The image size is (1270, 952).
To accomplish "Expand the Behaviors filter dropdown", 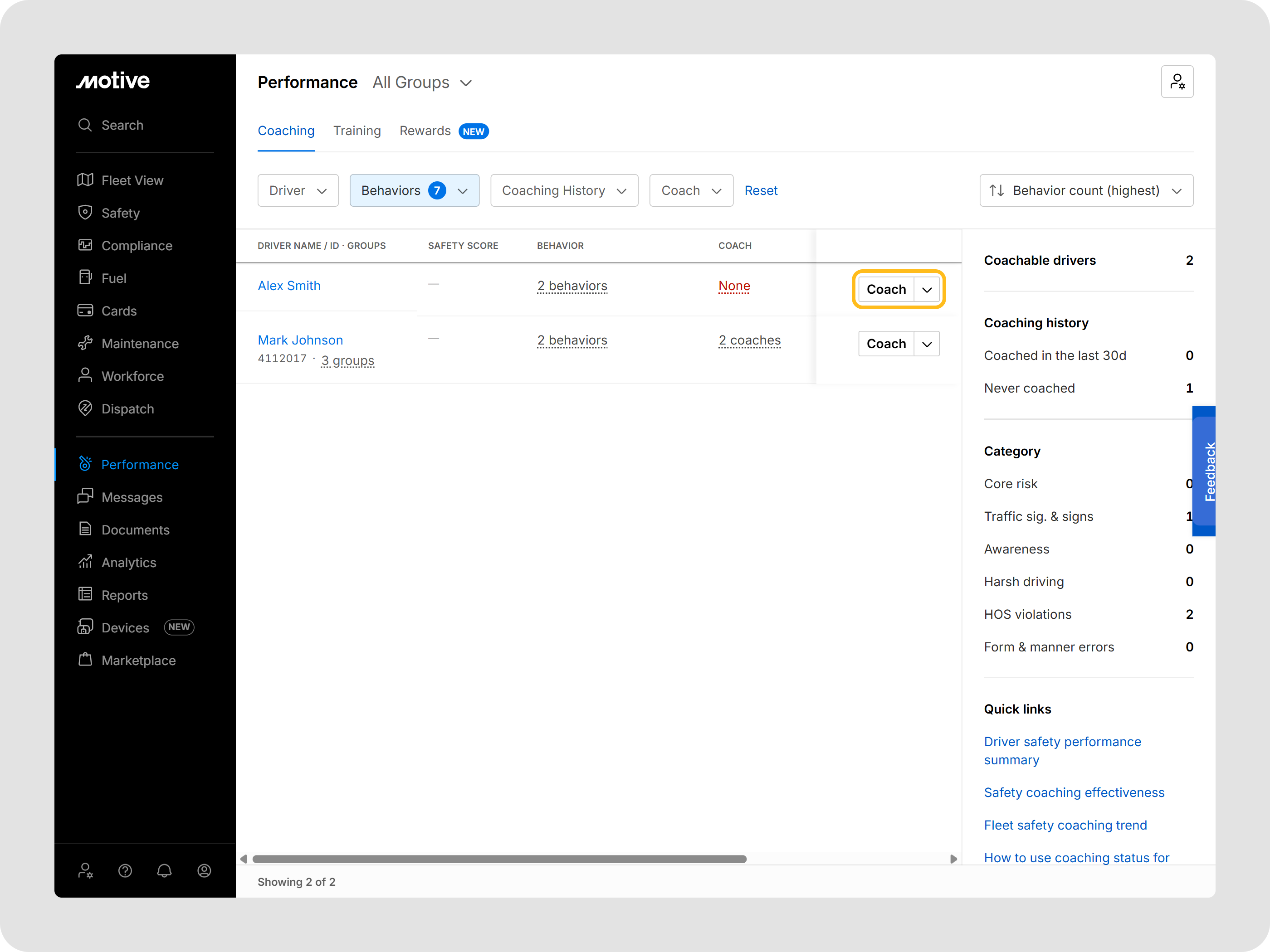I will click(x=414, y=190).
